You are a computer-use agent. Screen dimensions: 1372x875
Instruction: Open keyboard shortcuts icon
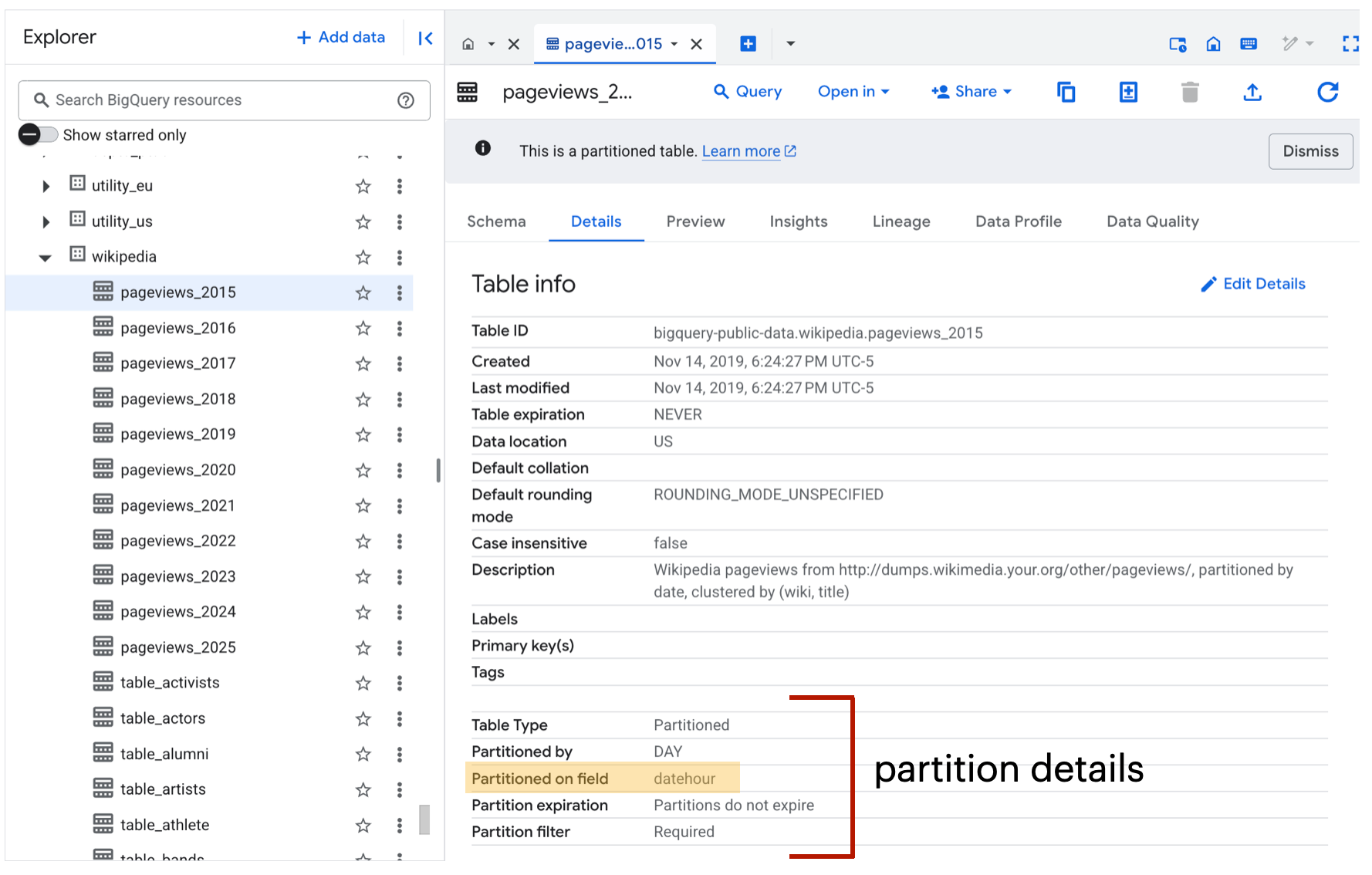(x=1249, y=44)
